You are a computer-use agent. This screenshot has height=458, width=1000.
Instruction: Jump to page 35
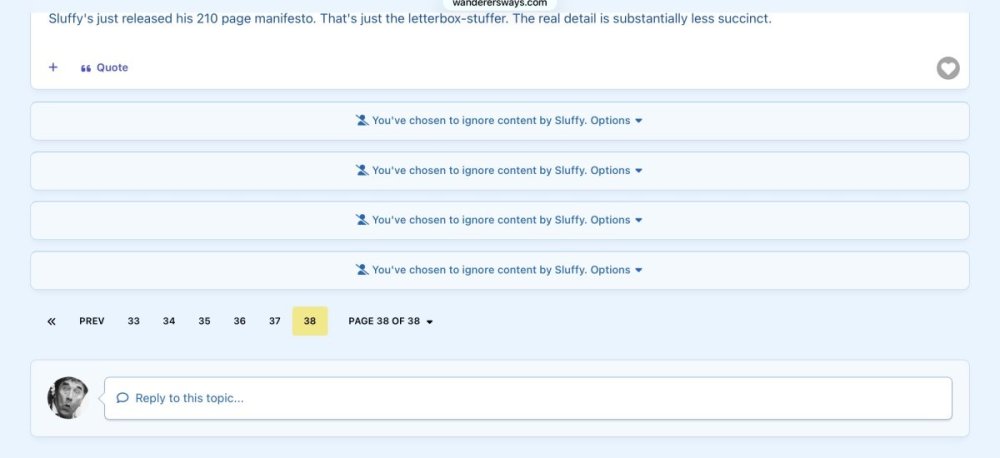(204, 321)
